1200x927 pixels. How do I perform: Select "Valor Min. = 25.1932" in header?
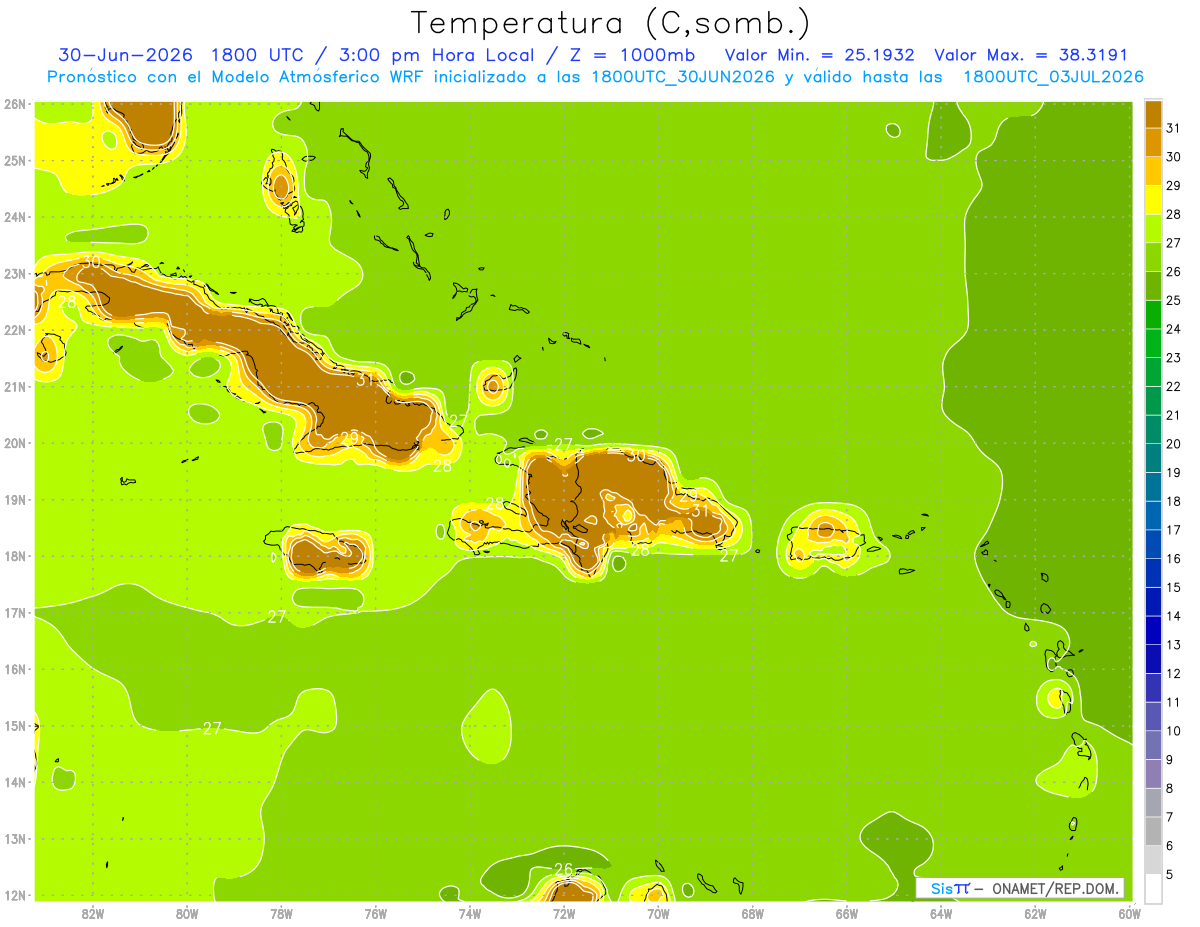(x=819, y=55)
